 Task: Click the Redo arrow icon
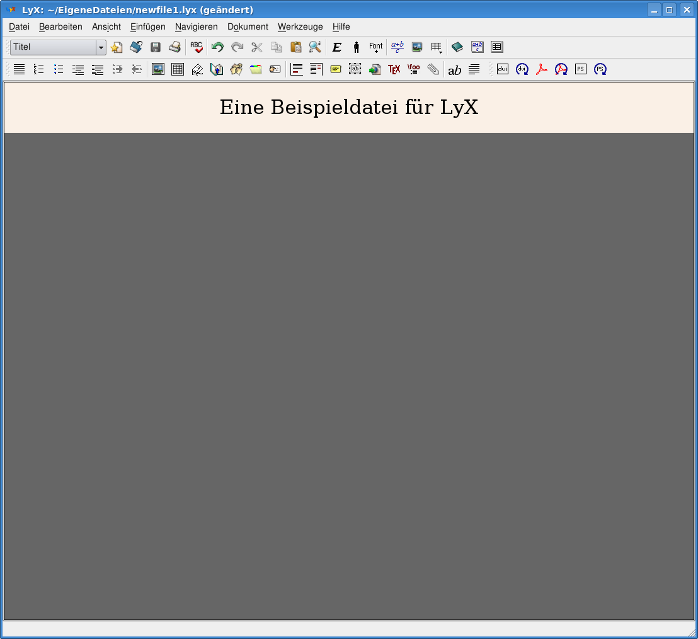[x=237, y=47]
